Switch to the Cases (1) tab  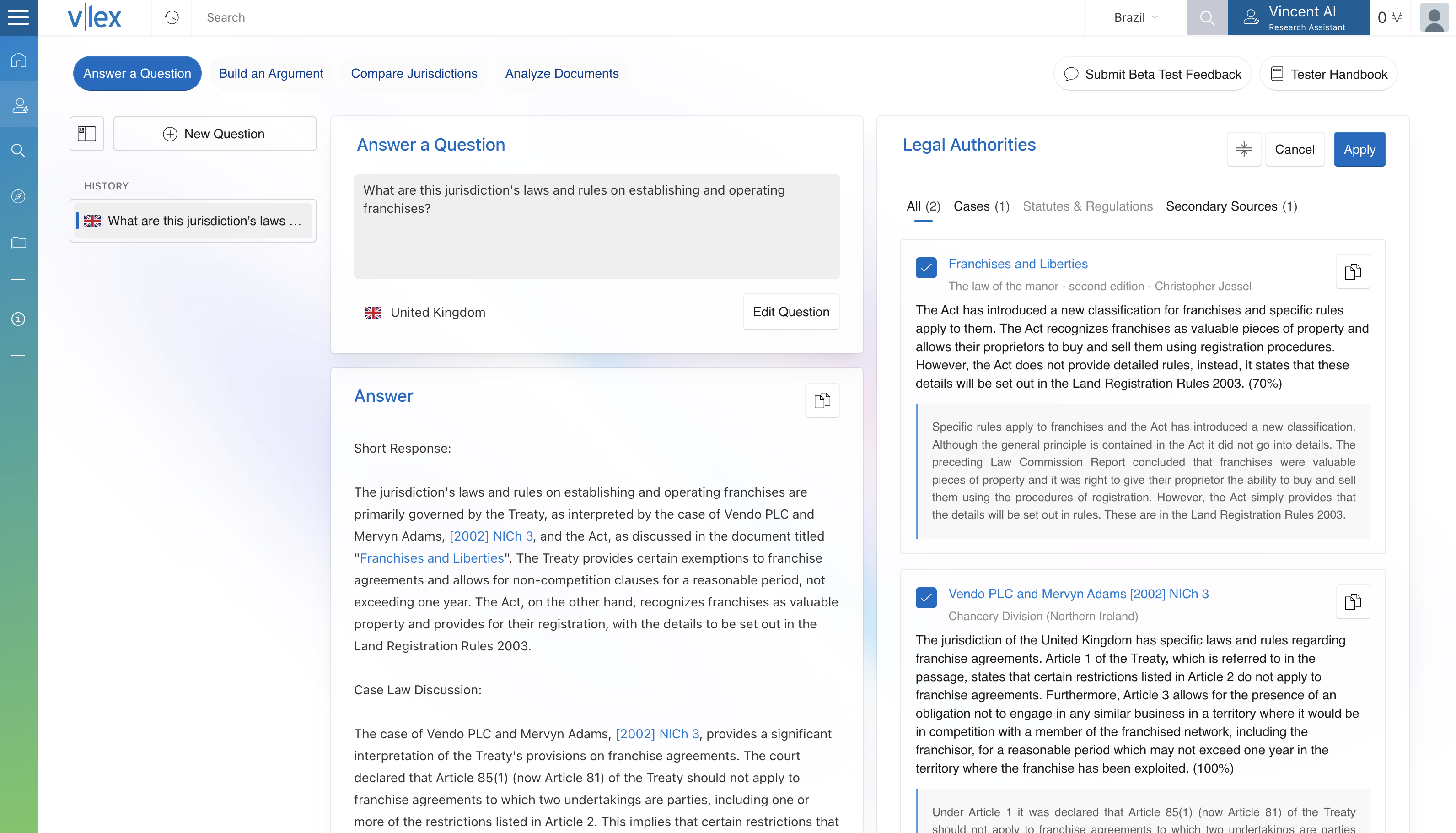981,206
